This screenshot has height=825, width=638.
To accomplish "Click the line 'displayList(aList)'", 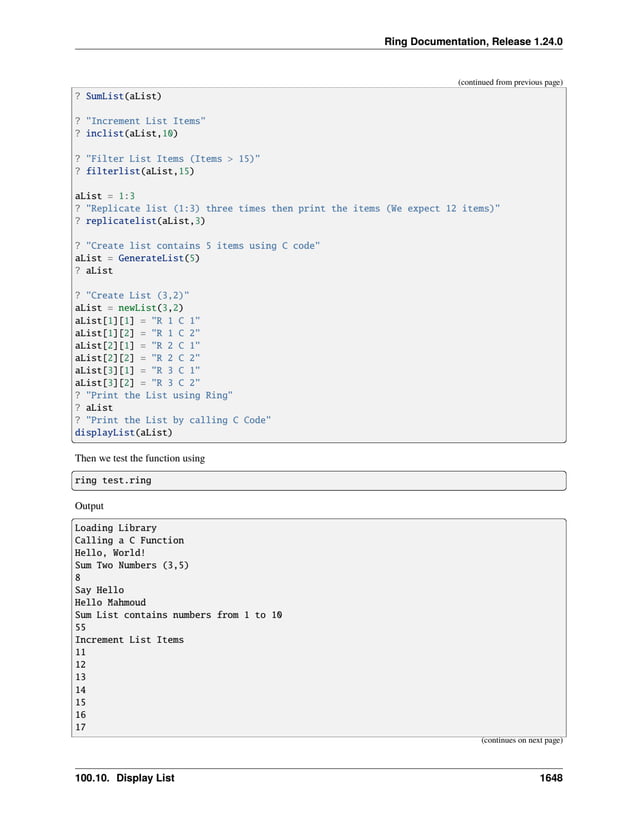I will 124,432.
